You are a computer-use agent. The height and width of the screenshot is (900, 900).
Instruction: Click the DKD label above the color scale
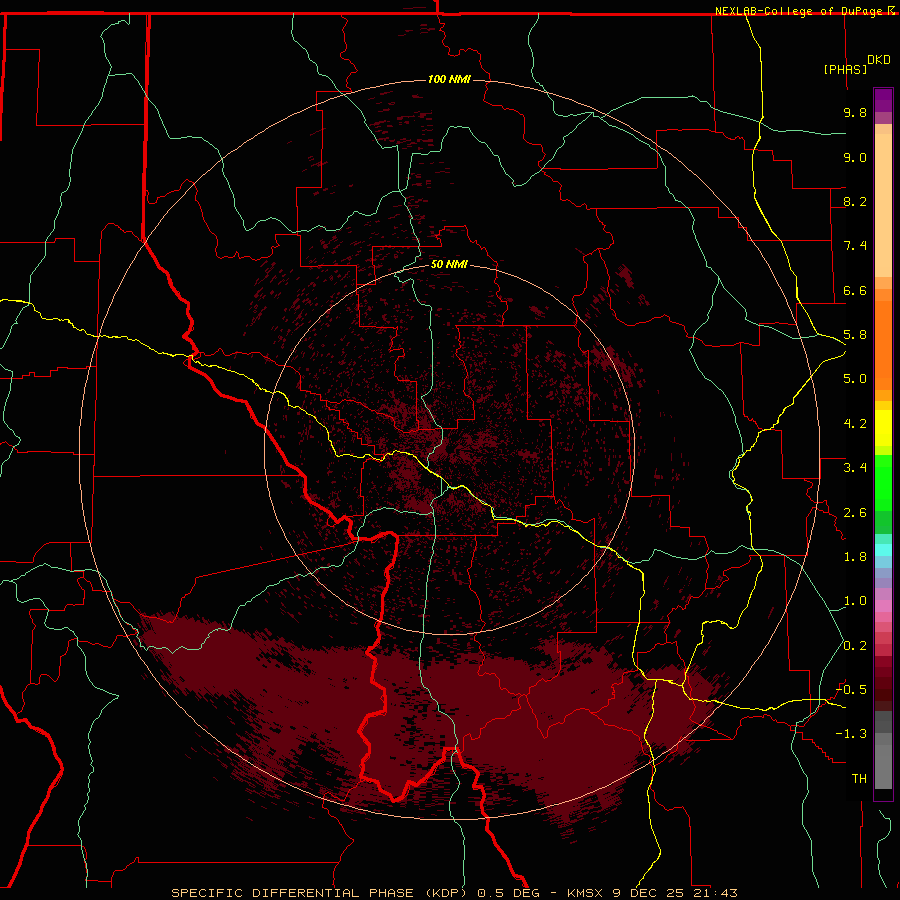click(878, 60)
